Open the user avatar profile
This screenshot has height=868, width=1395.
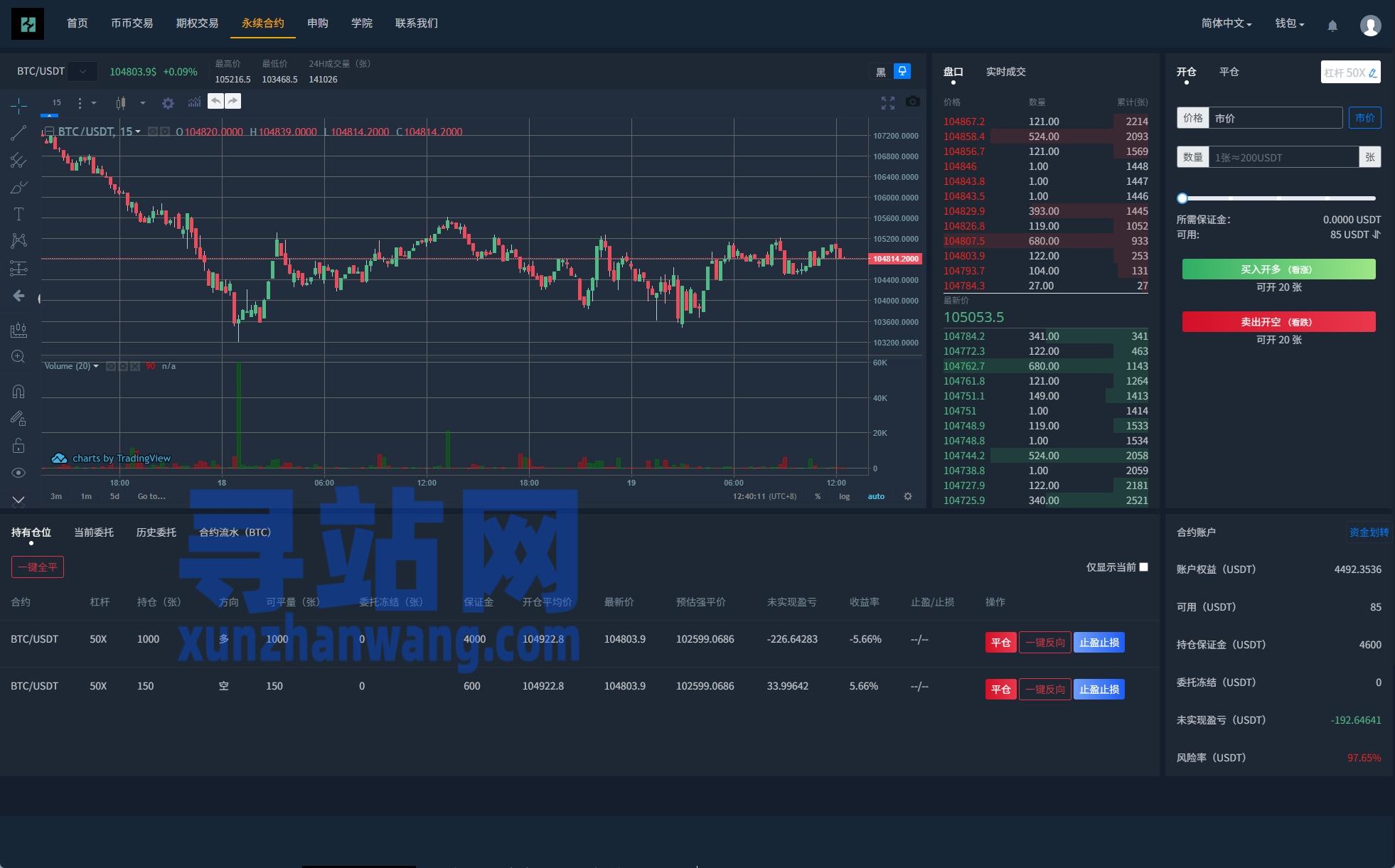coord(1370,25)
